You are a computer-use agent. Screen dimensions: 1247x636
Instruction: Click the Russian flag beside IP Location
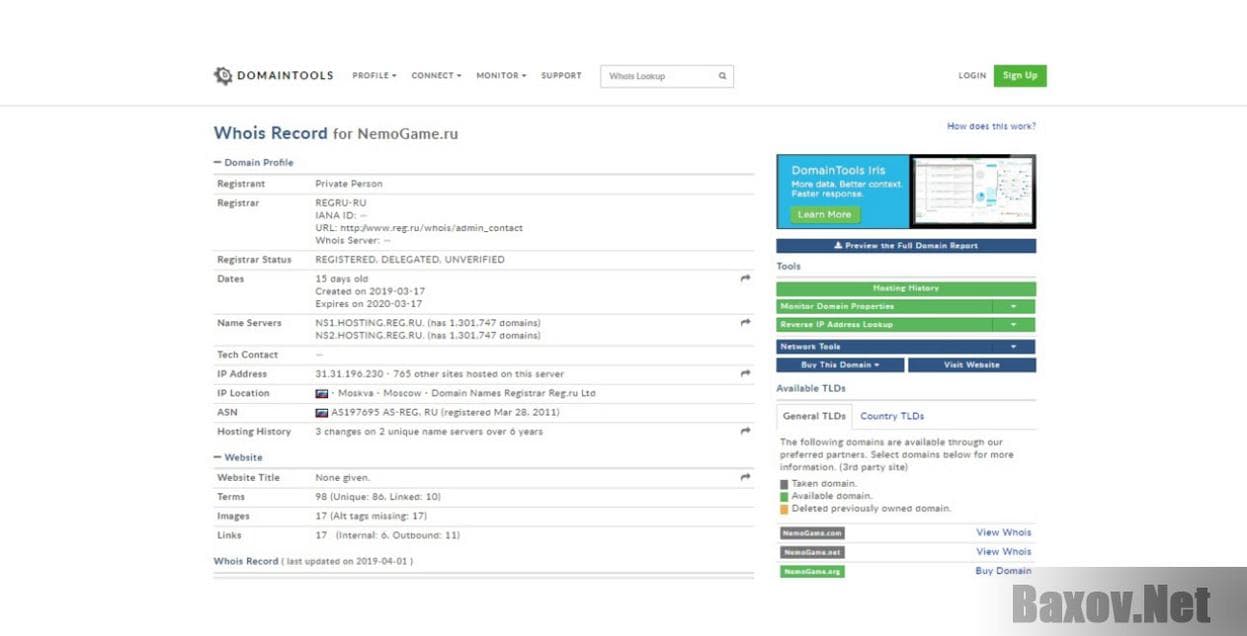(322, 394)
